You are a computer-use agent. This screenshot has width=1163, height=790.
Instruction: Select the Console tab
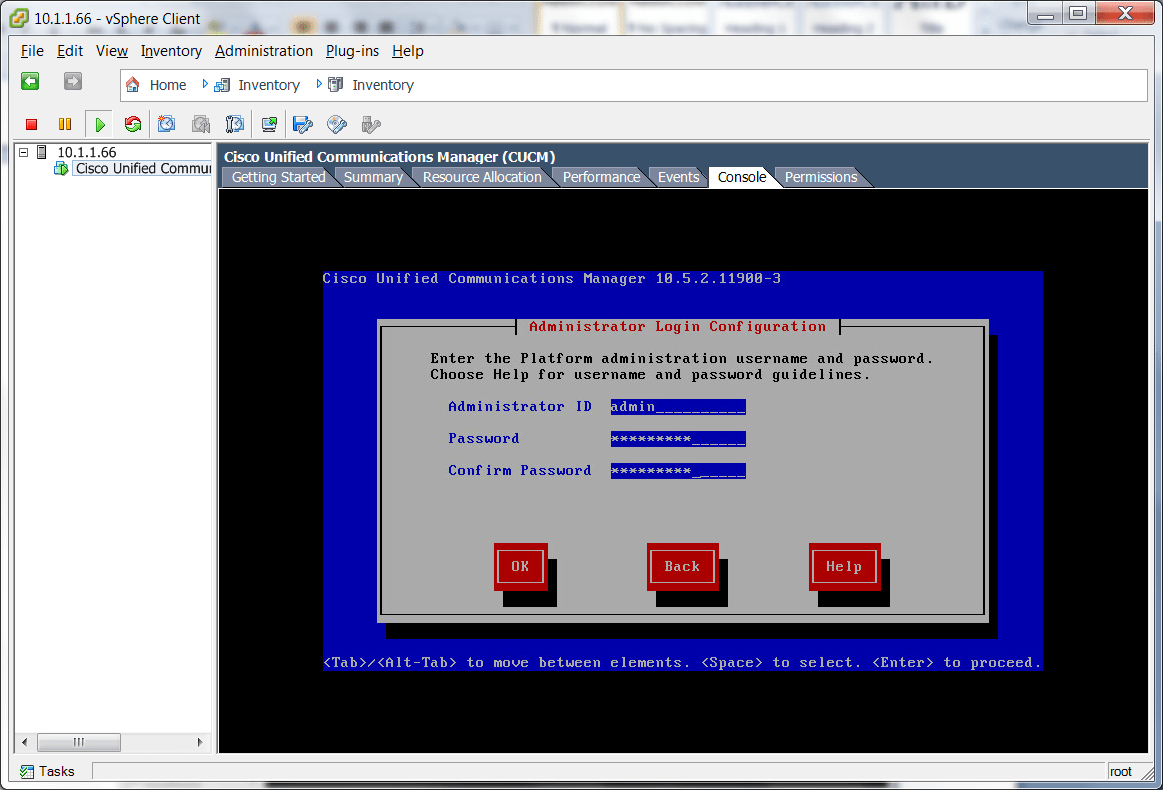click(x=742, y=177)
